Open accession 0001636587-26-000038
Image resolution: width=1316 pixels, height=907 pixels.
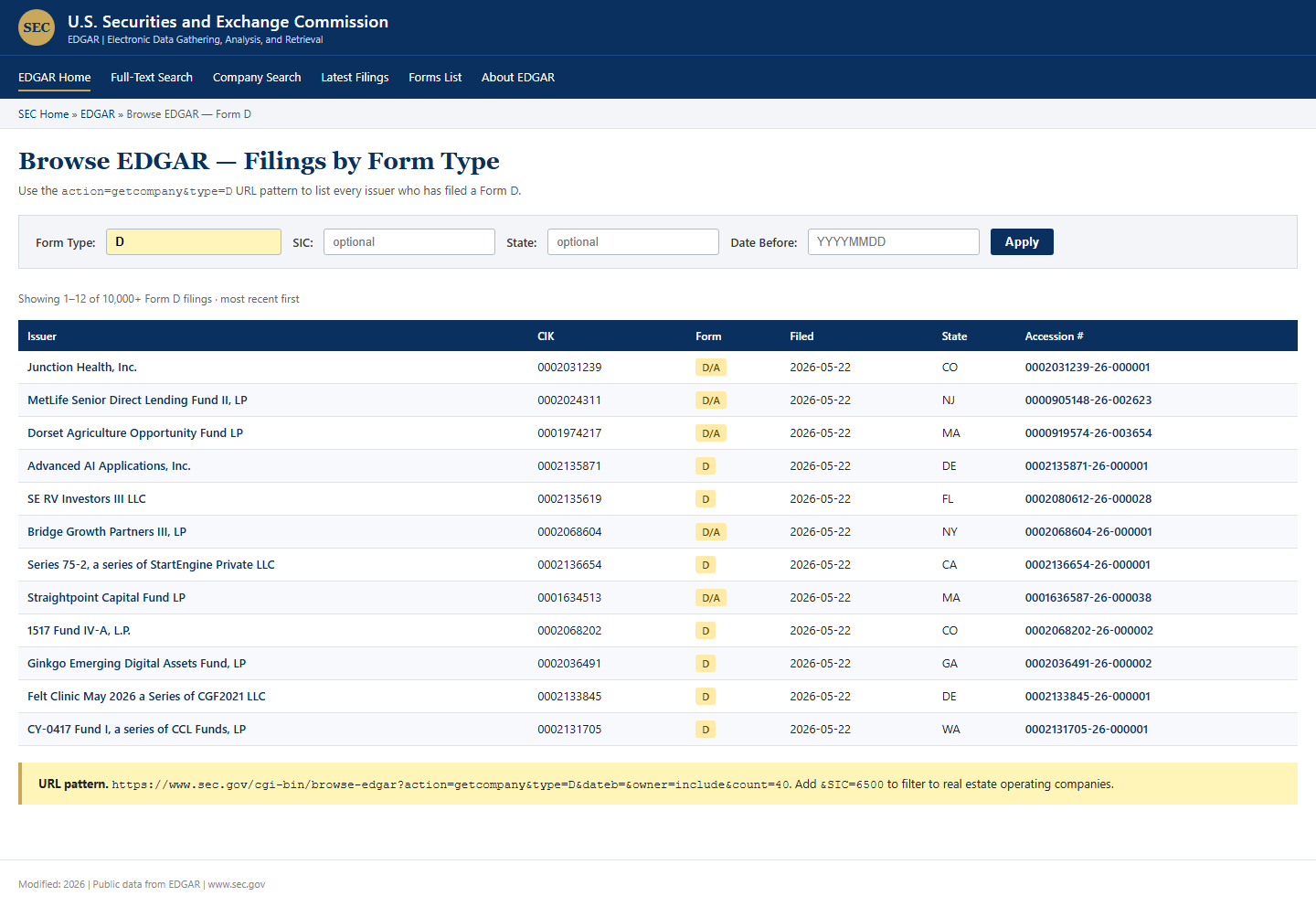[1088, 598]
